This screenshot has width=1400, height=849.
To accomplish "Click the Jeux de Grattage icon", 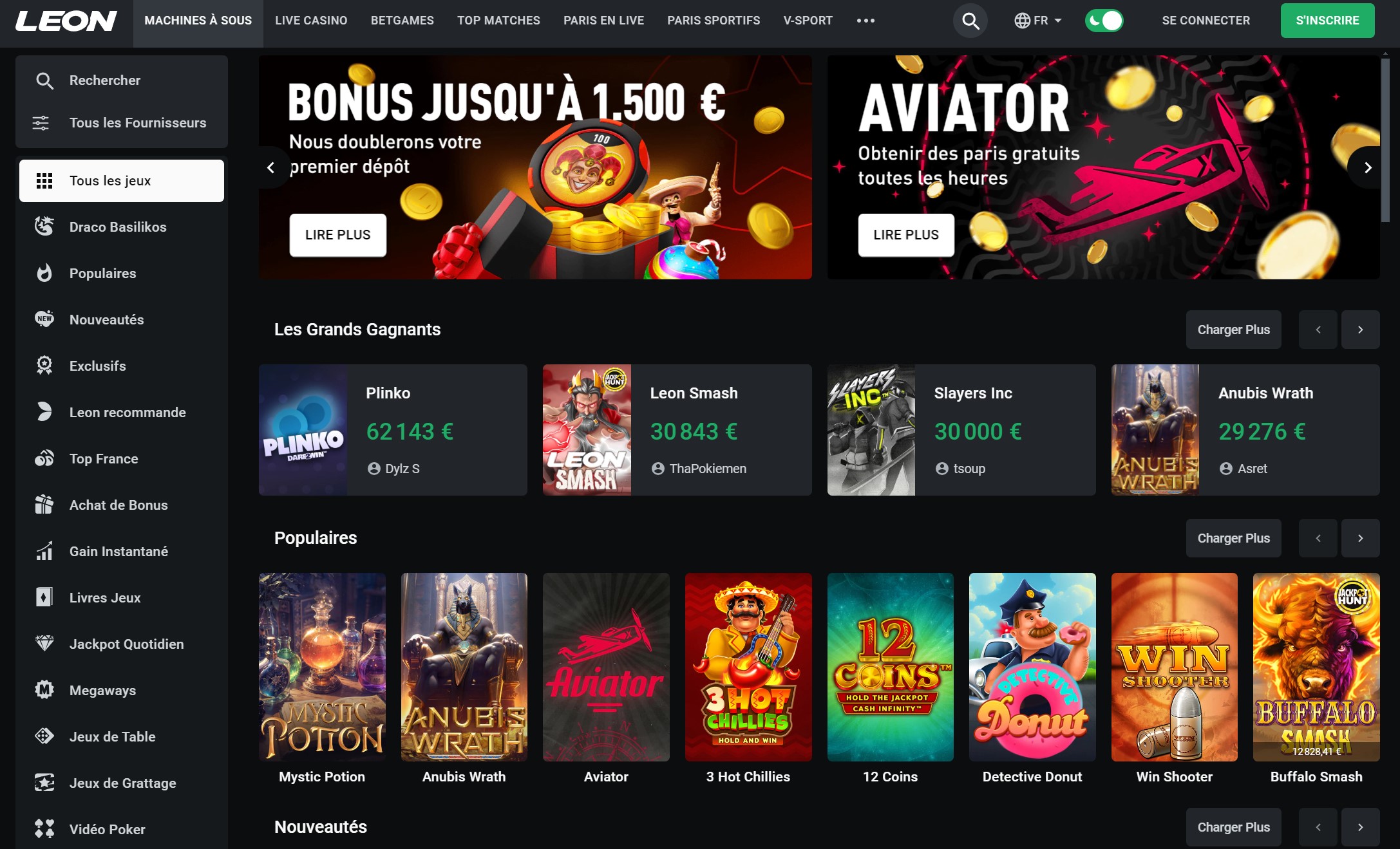I will [44, 783].
